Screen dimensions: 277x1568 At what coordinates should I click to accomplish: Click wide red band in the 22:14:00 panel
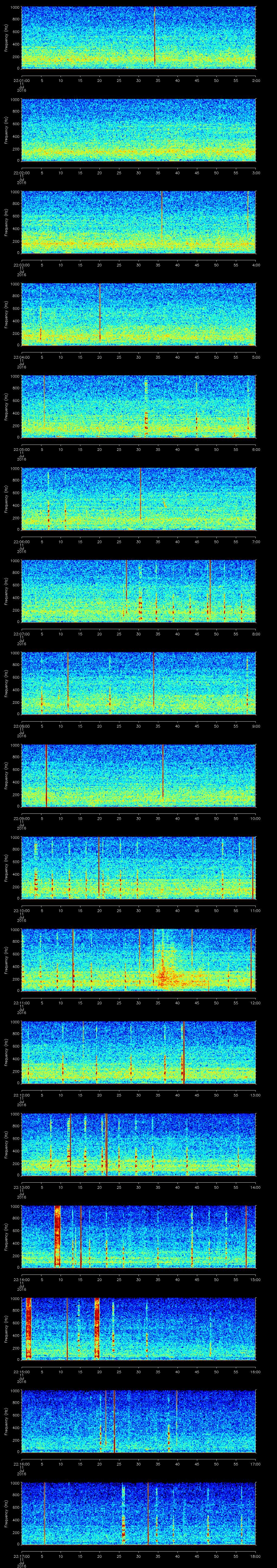point(58,1236)
